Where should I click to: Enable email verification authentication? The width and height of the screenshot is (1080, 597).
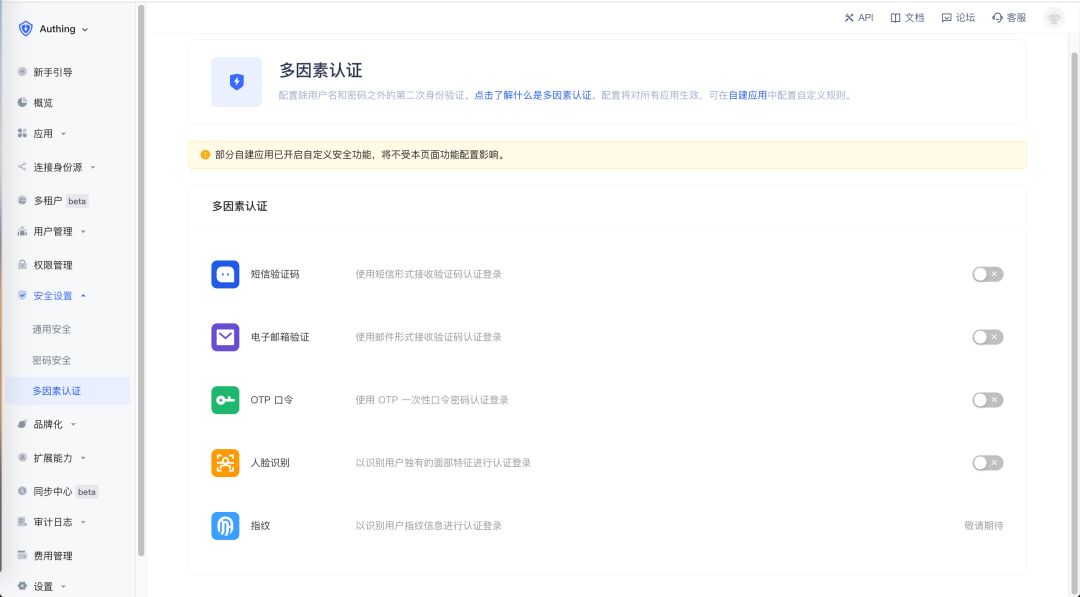(x=987, y=336)
